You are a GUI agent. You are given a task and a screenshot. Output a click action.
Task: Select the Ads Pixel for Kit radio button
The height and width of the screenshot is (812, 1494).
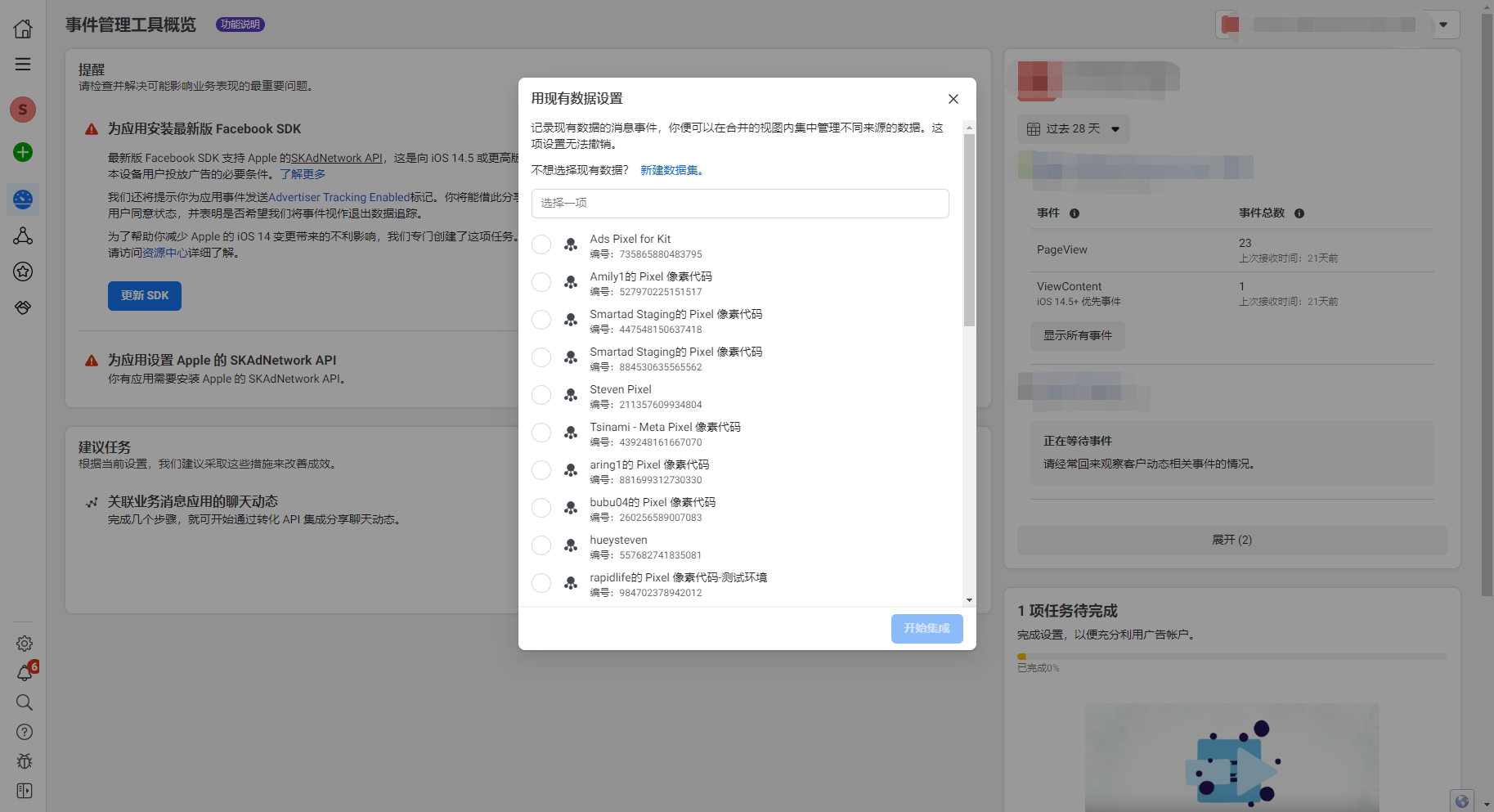click(541, 244)
